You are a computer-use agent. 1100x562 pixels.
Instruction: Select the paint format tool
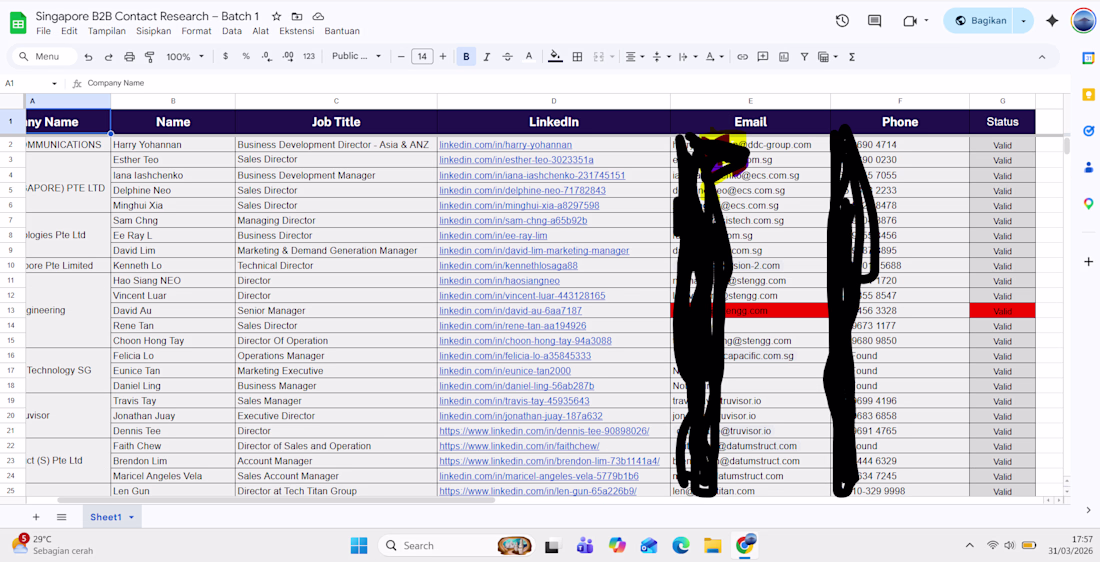coord(149,57)
